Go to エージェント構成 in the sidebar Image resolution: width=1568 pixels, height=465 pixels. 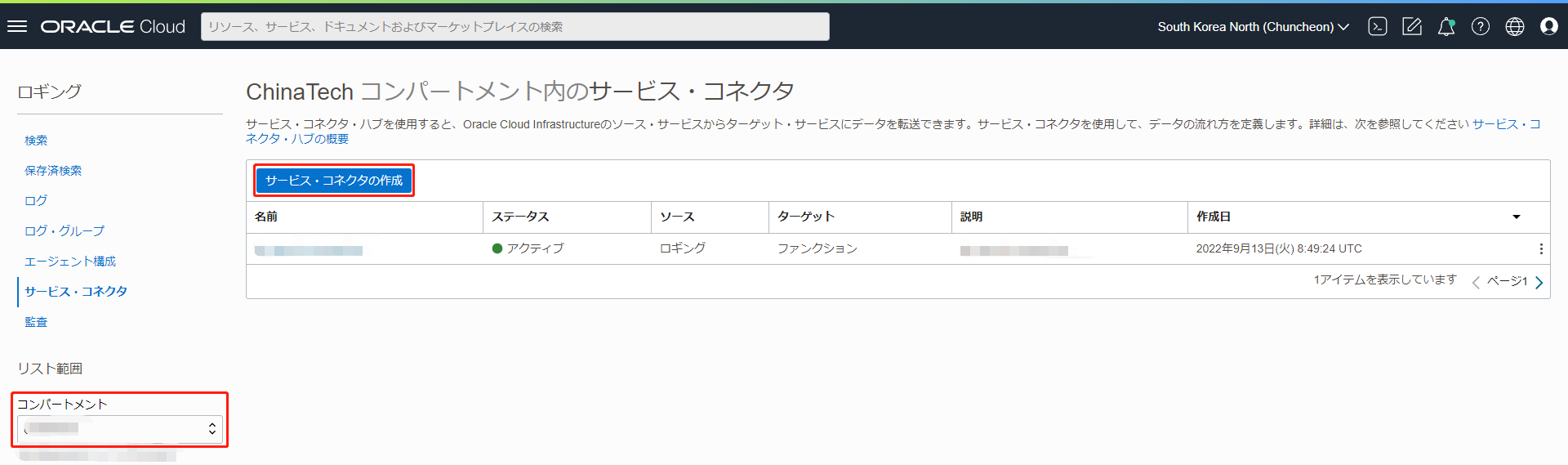coord(70,262)
